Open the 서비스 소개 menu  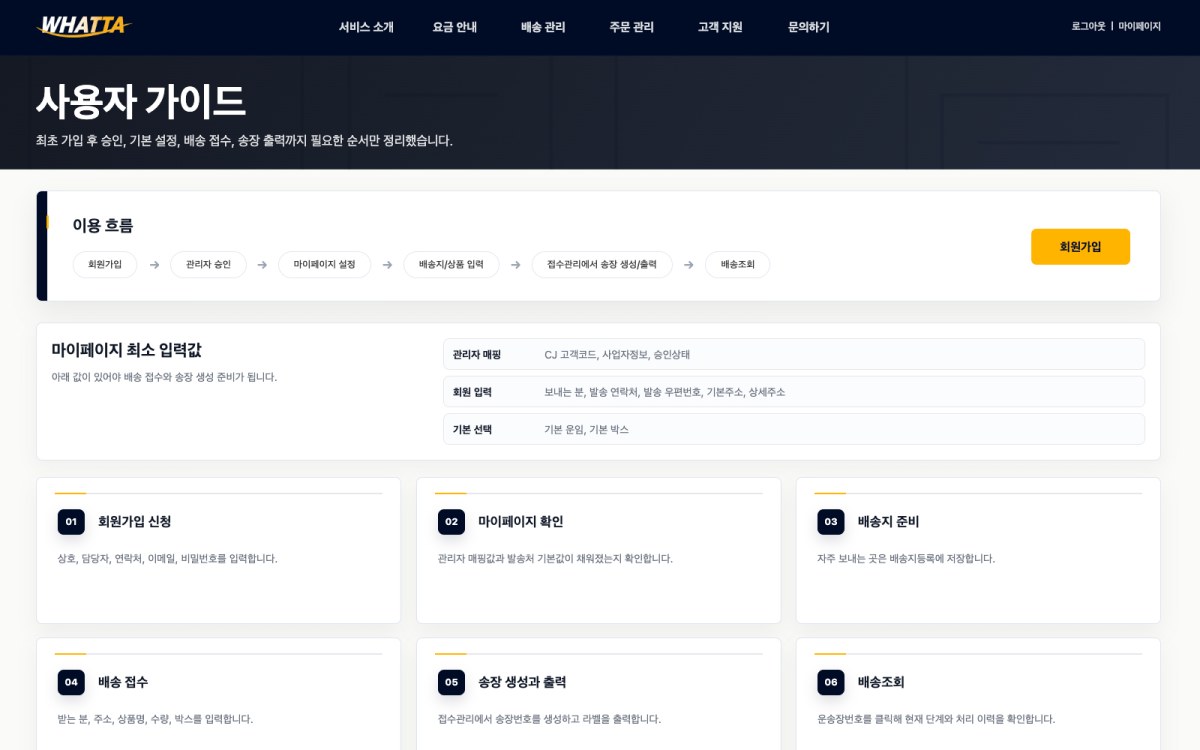point(366,27)
